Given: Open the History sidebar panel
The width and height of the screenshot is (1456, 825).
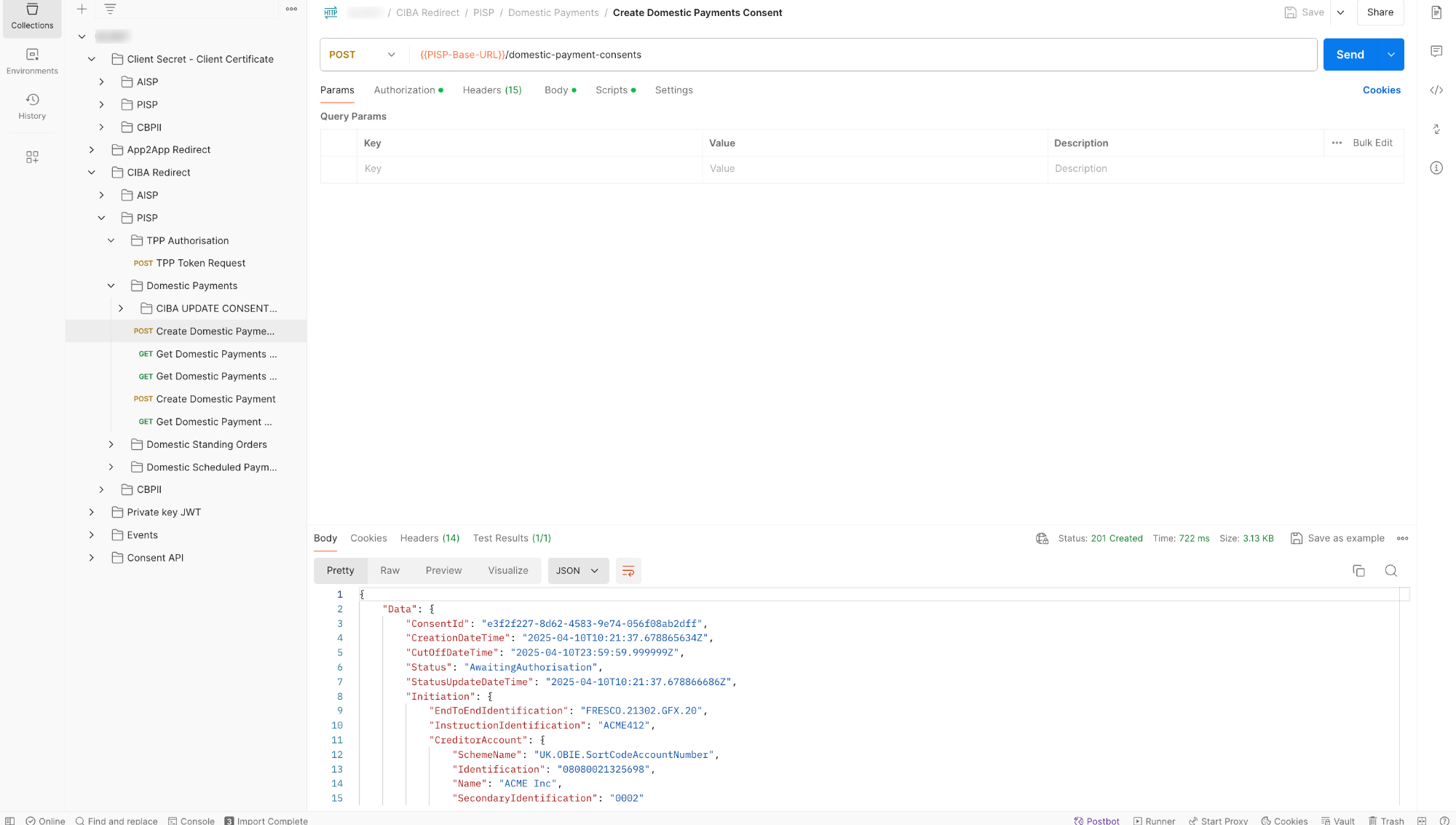Looking at the screenshot, I should tap(32, 106).
